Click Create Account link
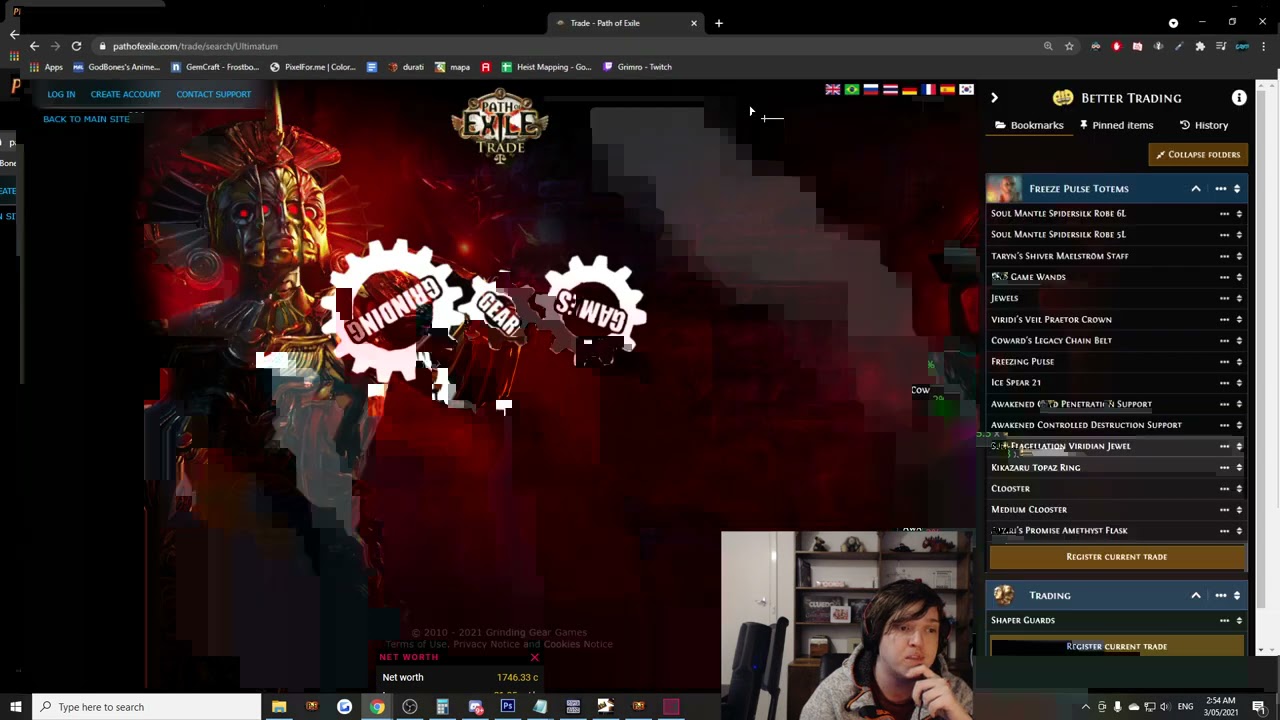 [125, 94]
